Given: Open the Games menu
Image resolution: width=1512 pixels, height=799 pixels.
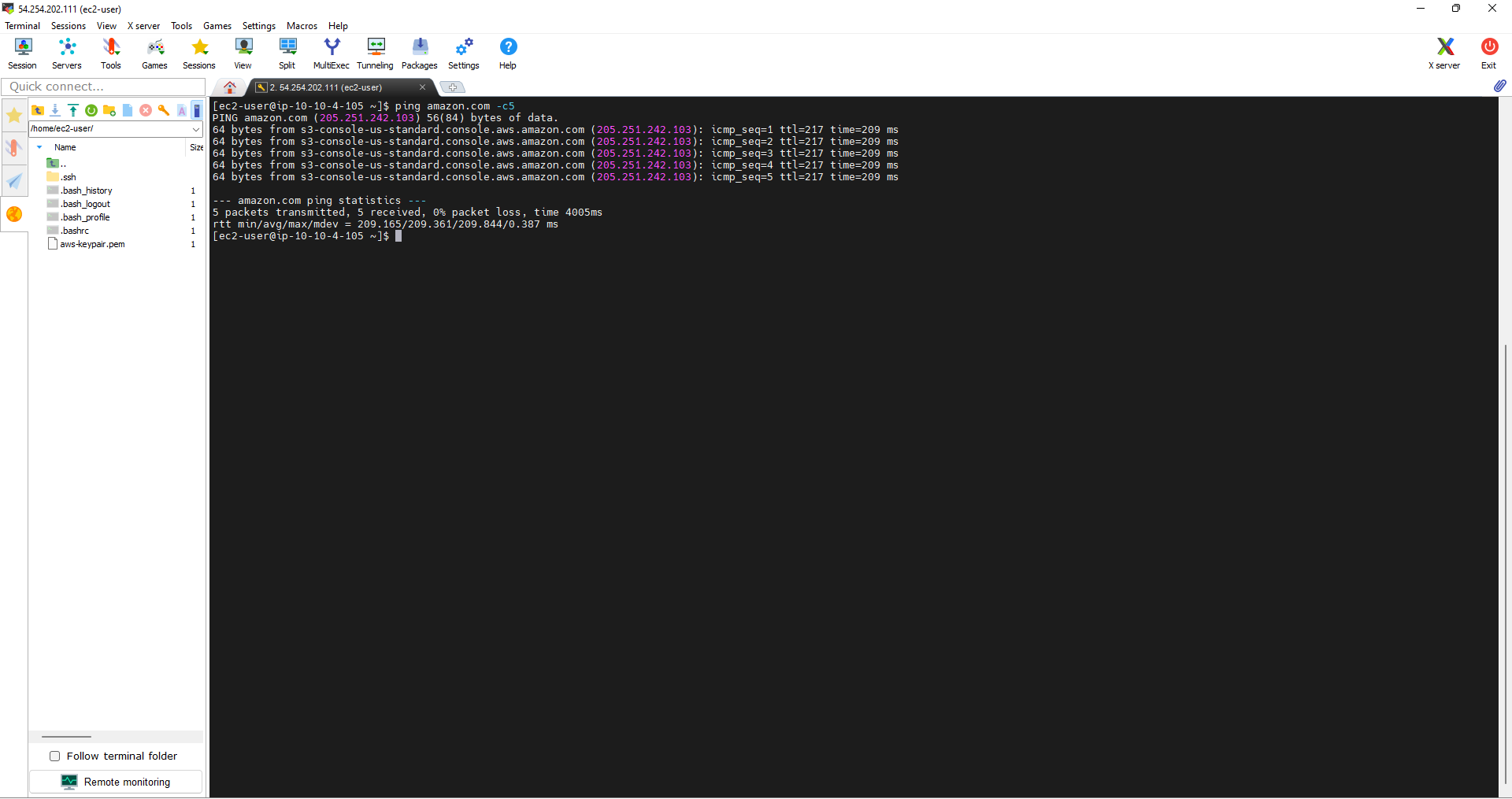Looking at the screenshot, I should (217, 26).
